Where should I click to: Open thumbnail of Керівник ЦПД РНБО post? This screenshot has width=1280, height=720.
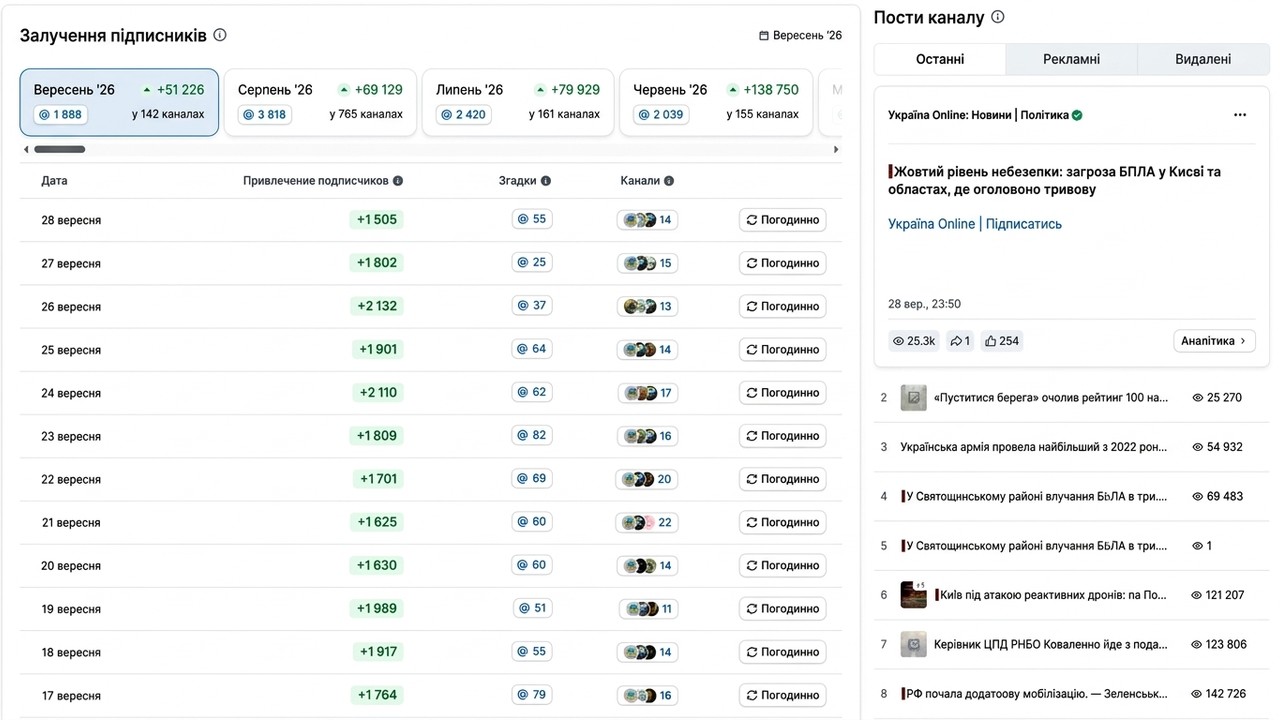pyautogui.click(x=913, y=644)
